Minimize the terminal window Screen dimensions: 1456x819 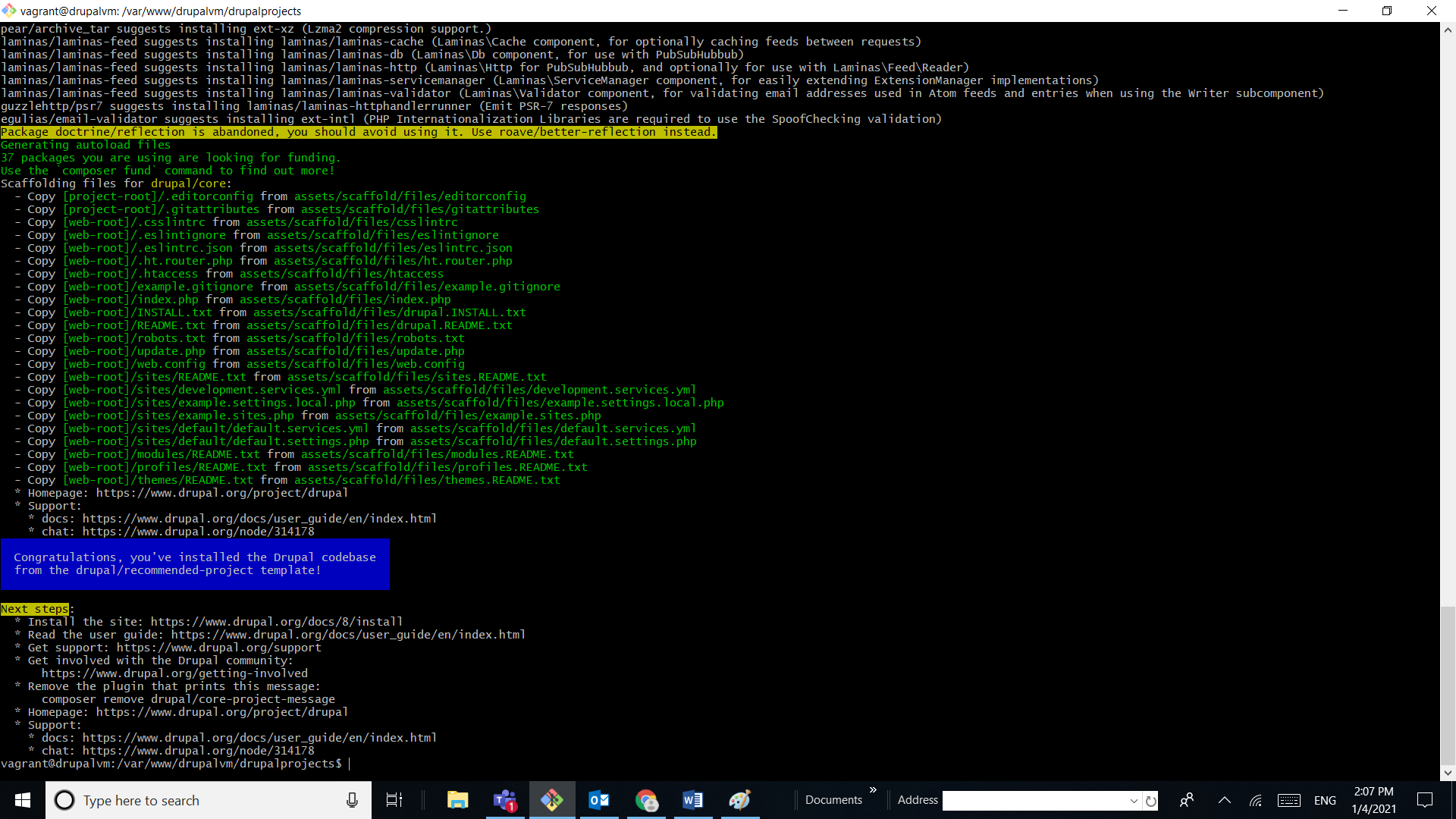coord(1343,11)
